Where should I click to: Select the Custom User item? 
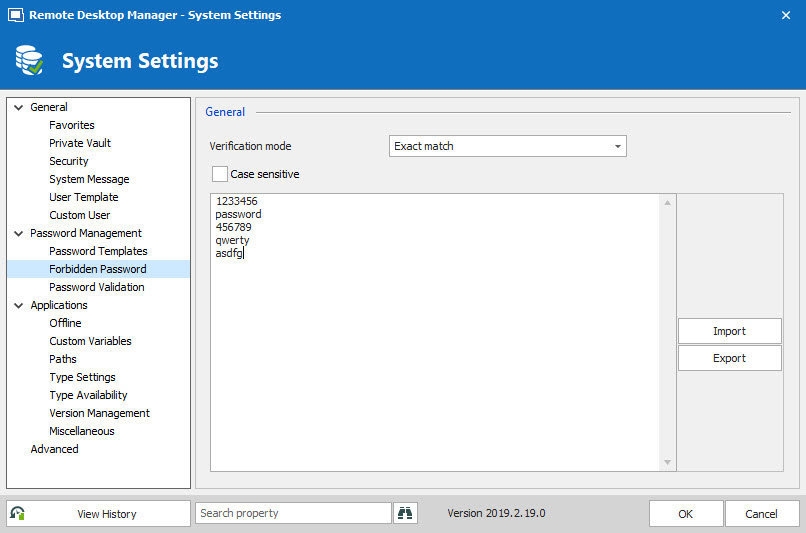(80, 215)
